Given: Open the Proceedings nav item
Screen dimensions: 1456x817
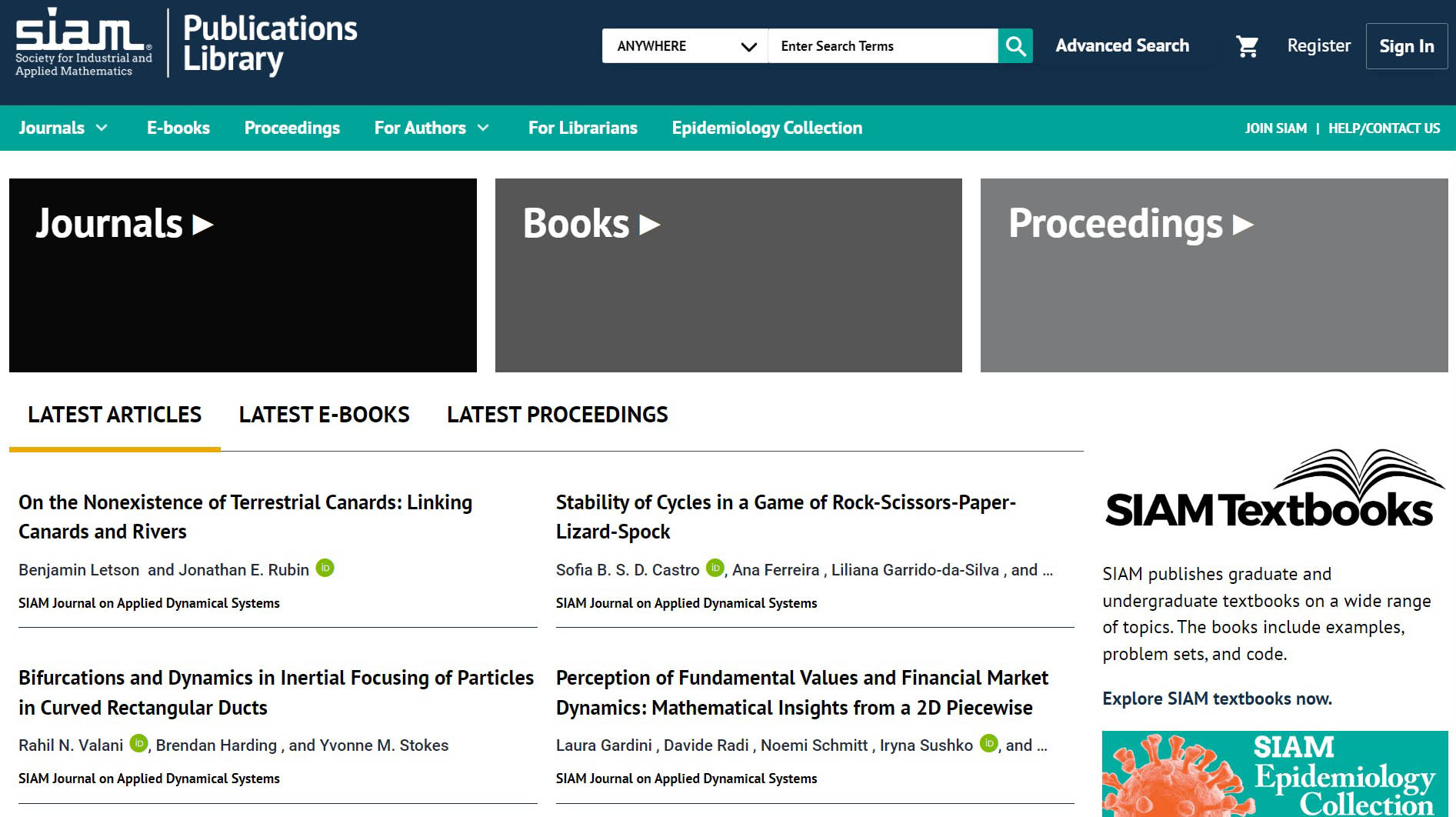Looking at the screenshot, I should 292,128.
